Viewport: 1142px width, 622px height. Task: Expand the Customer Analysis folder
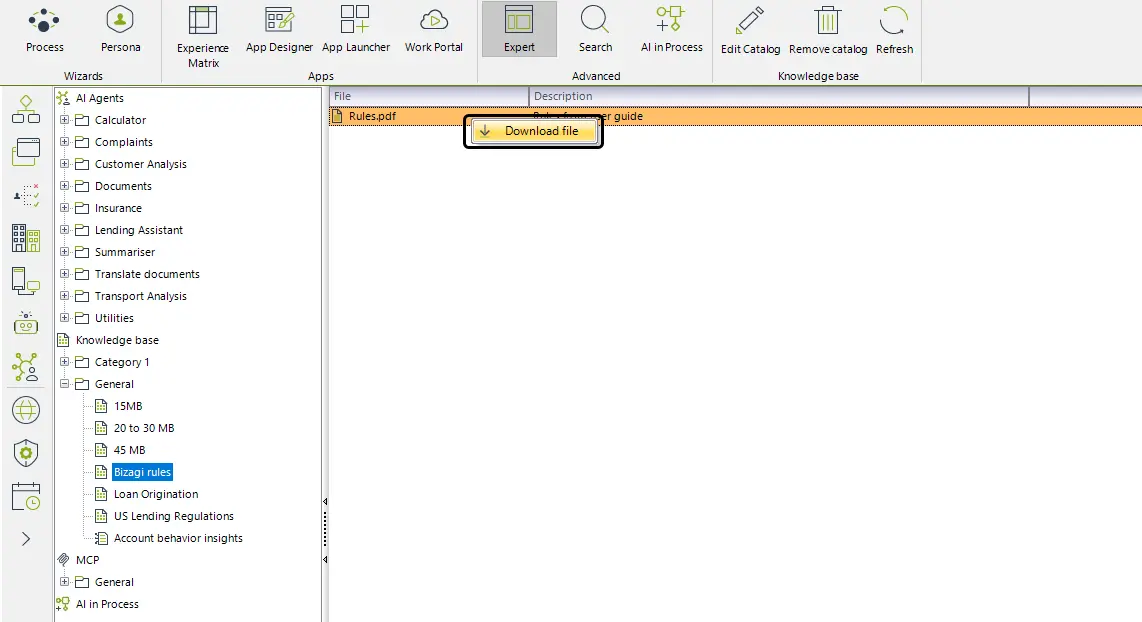(65, 164)
